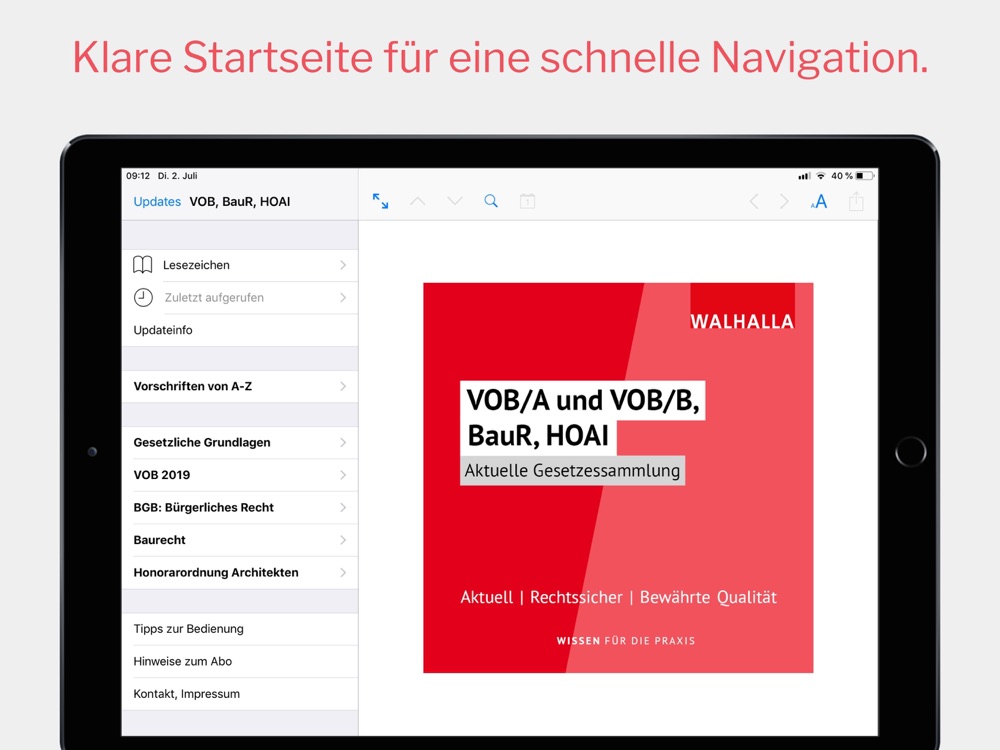
Task: Go to next section with down arrow
Action: 455,202
